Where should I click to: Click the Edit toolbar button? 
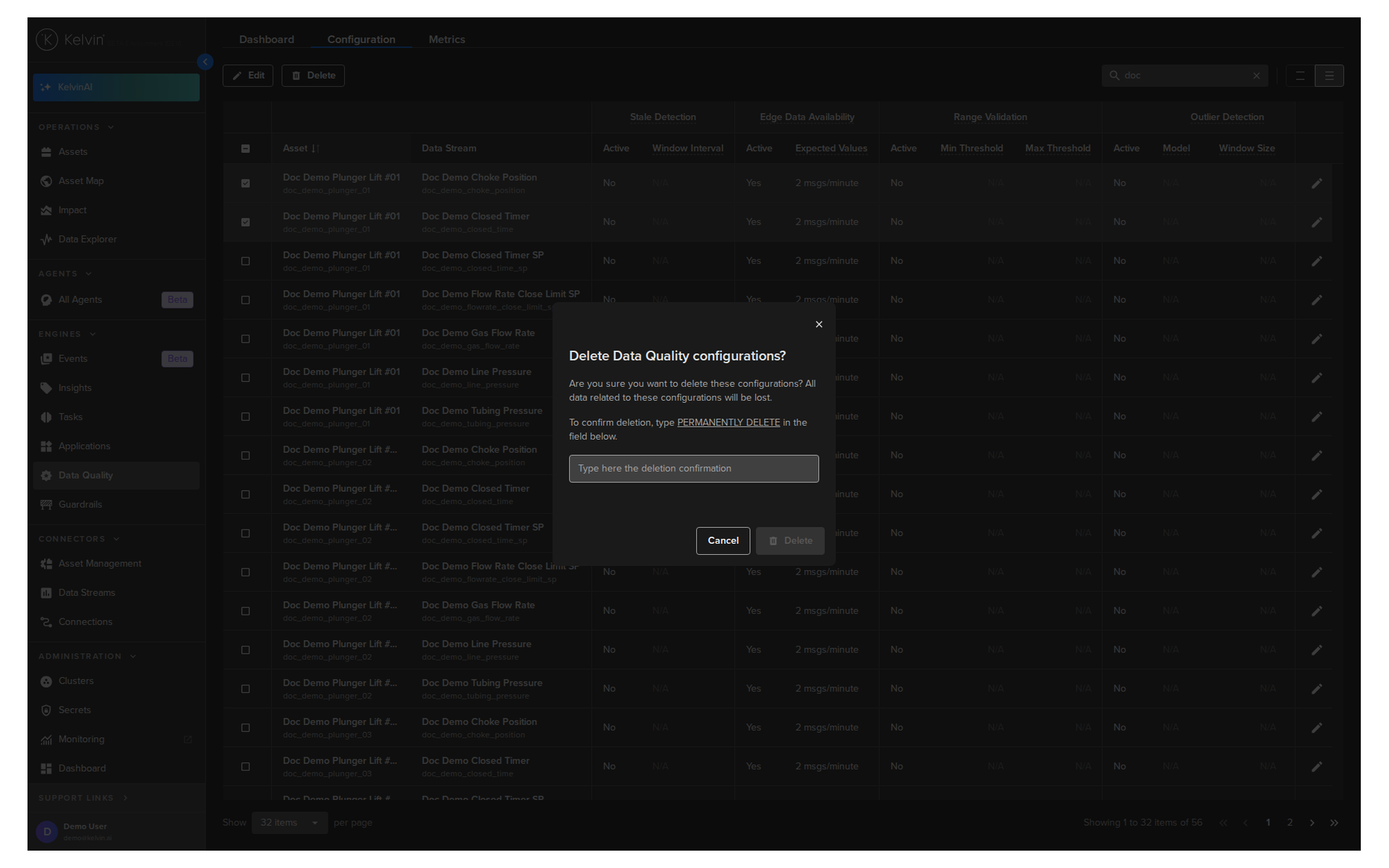click(248, 75)
